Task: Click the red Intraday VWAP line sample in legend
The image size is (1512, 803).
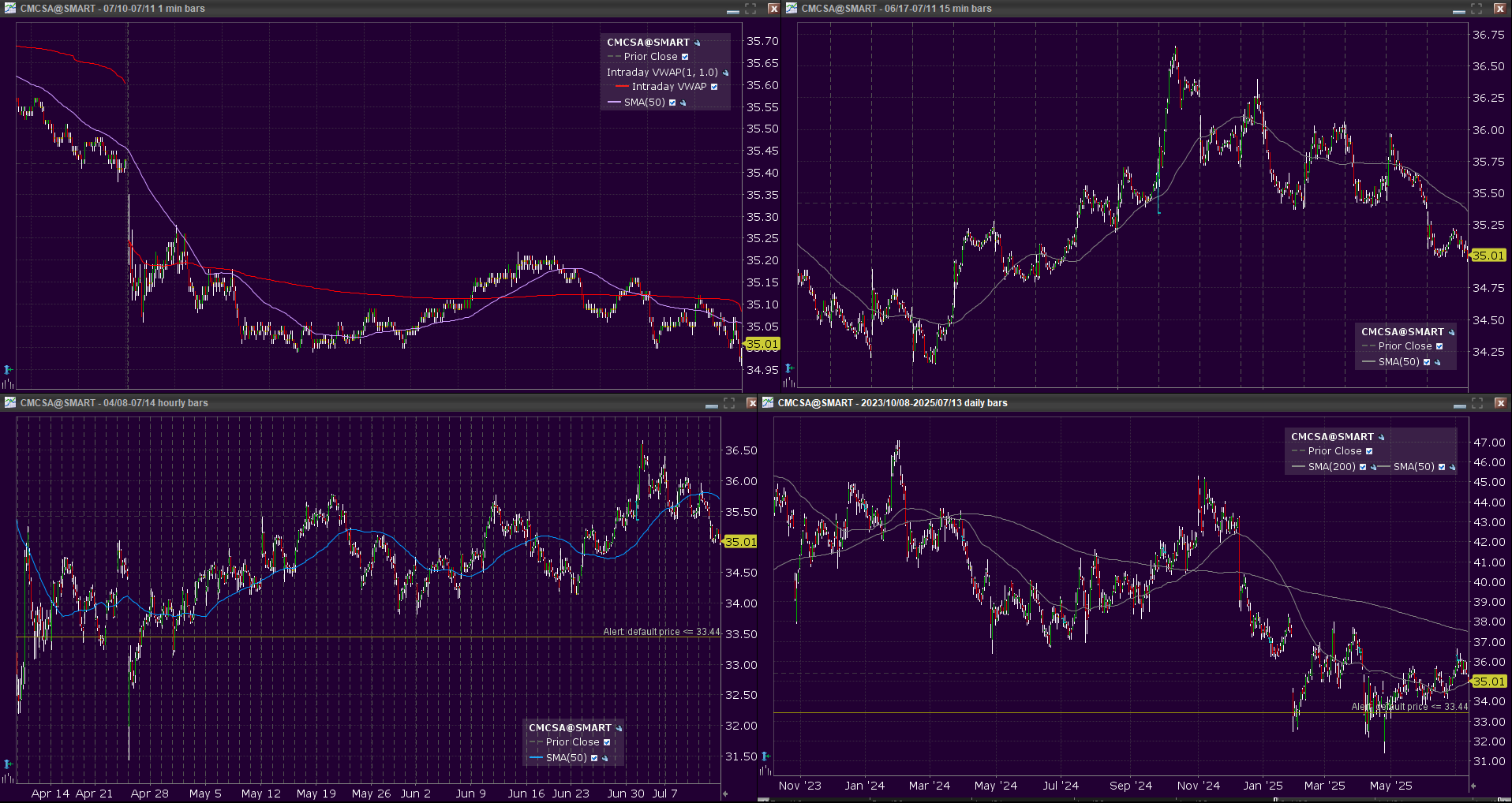Action: click(622, 87)
